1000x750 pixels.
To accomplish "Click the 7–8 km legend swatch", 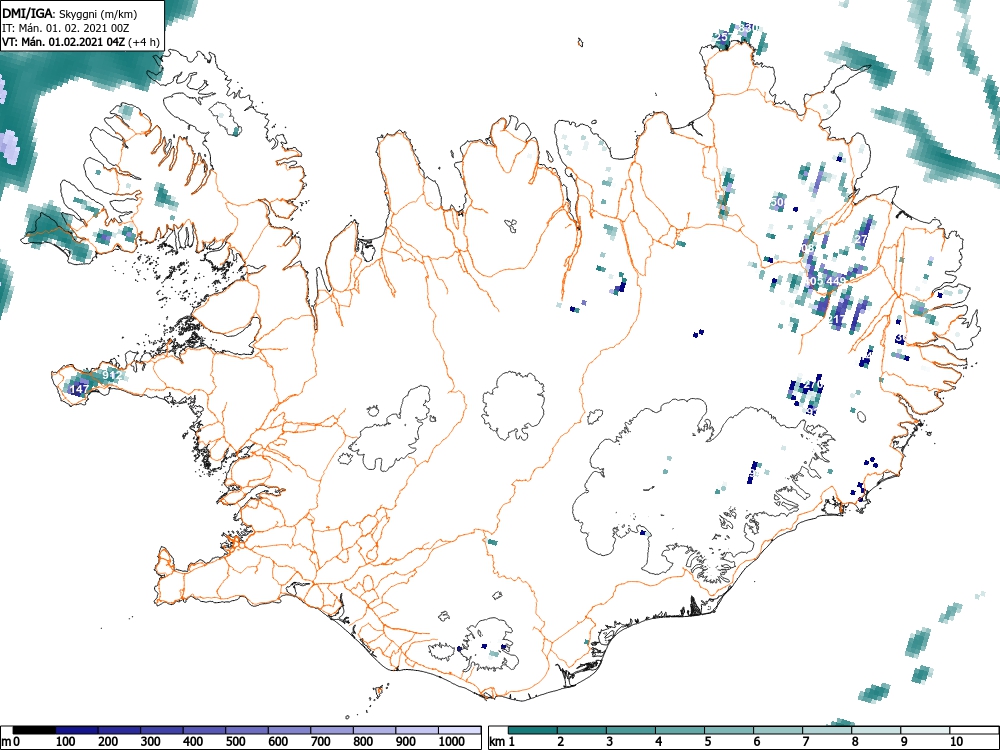I will 827,730.
